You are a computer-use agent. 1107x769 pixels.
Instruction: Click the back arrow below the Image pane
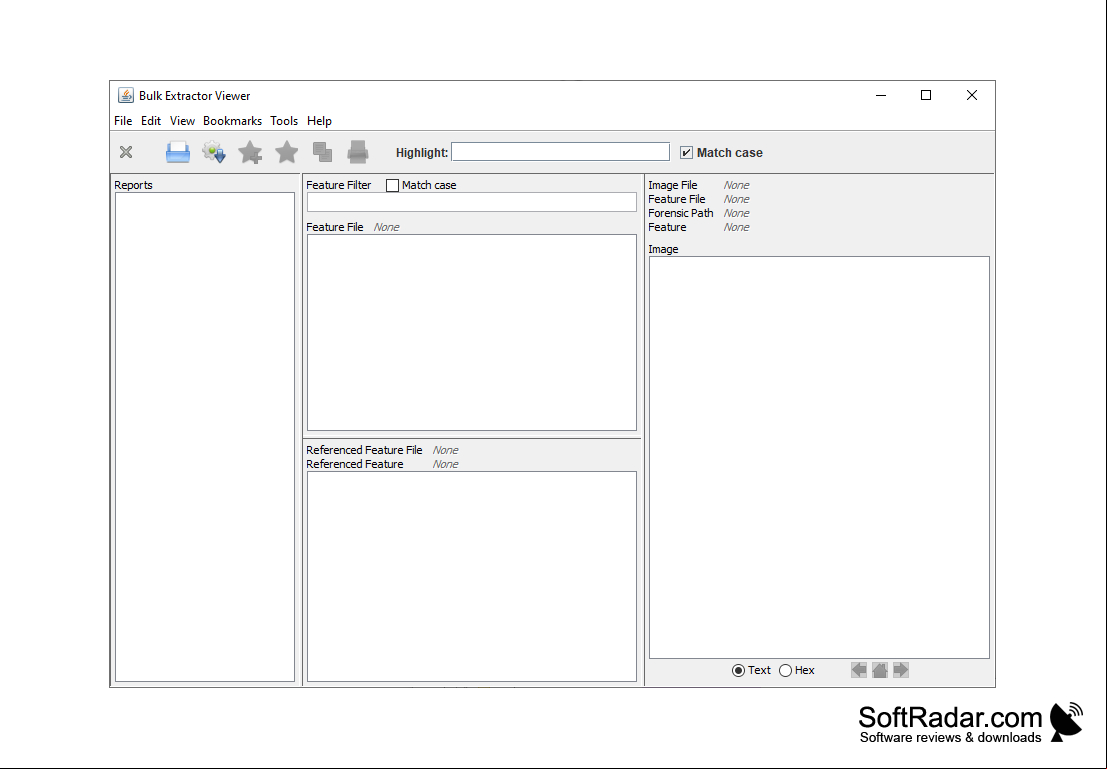click(859, 670)
